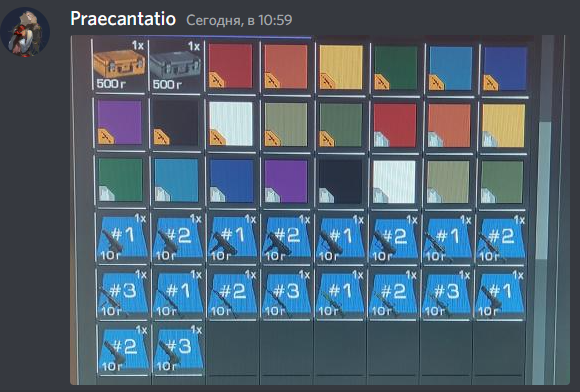
Task: Select the red swatch with crystal icon
Action: point(394,125)
